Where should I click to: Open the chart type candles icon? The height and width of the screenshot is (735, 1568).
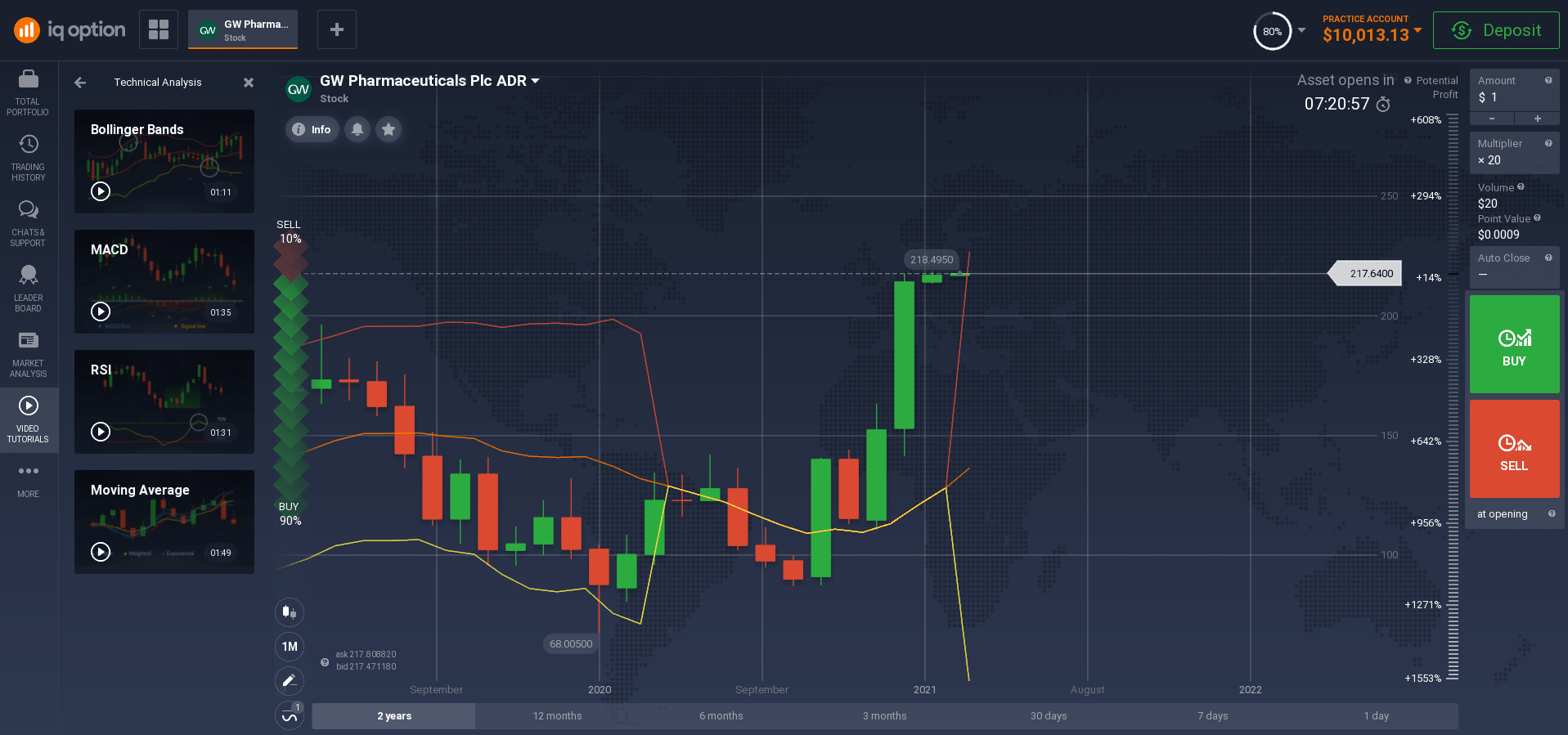290,612
